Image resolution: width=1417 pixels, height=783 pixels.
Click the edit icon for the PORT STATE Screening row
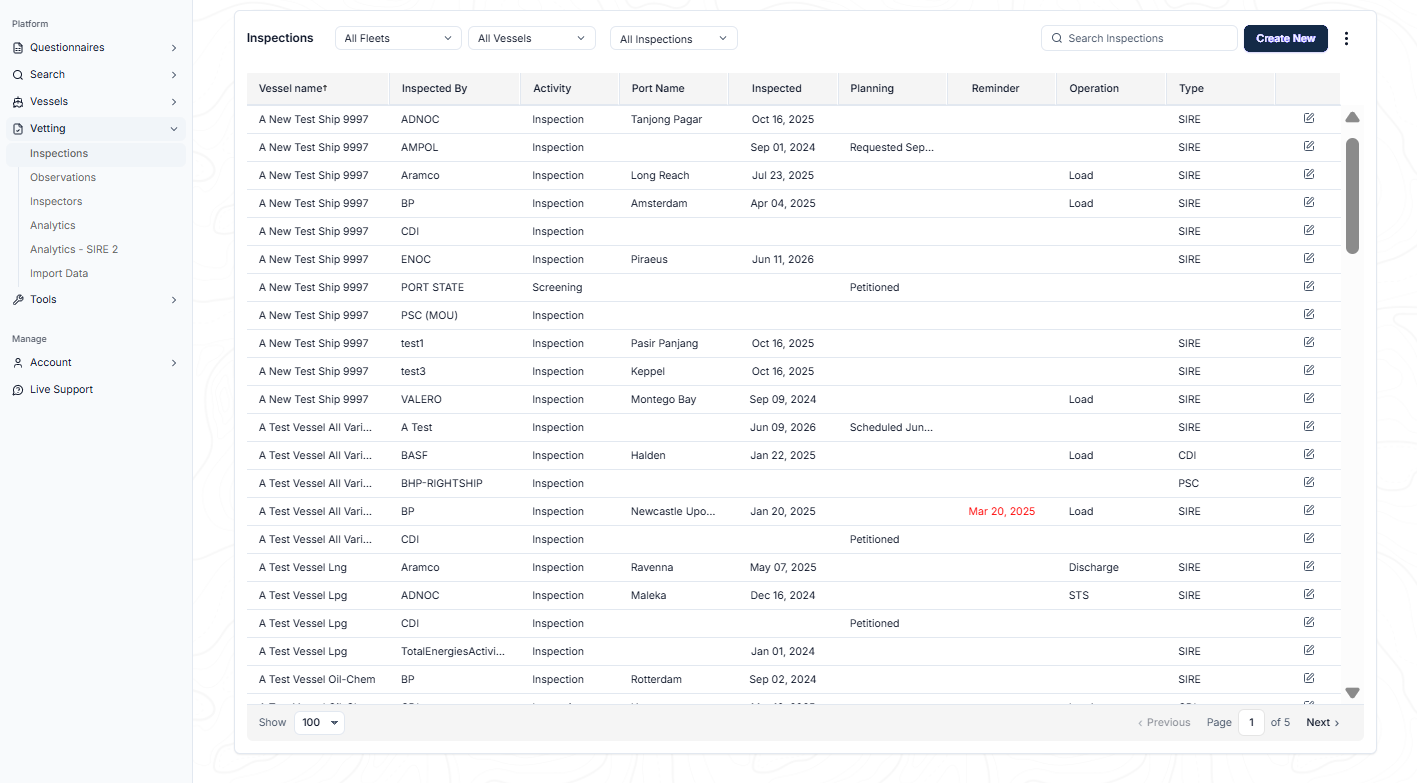click(1309, 286)
